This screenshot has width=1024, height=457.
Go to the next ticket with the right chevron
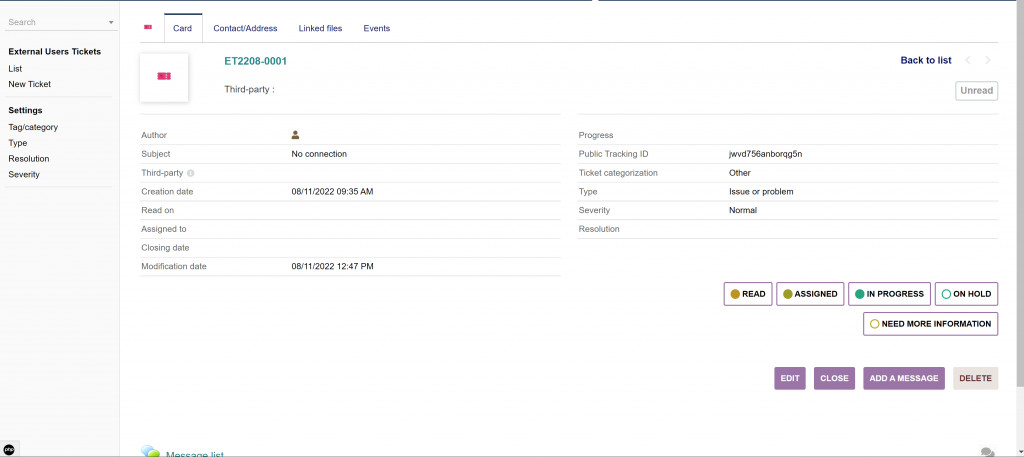[987, 60]
